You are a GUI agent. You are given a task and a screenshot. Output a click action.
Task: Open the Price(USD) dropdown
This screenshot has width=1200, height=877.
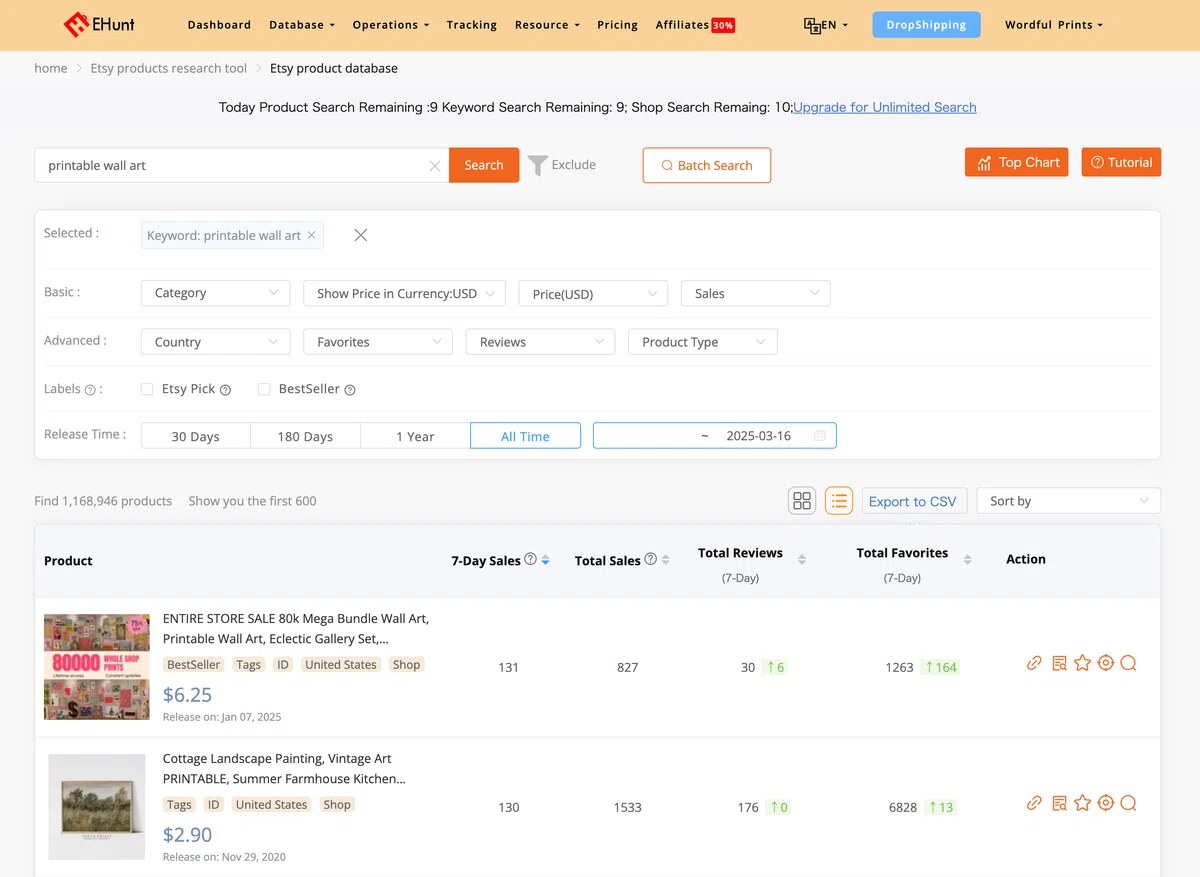(x=593, y=293)
